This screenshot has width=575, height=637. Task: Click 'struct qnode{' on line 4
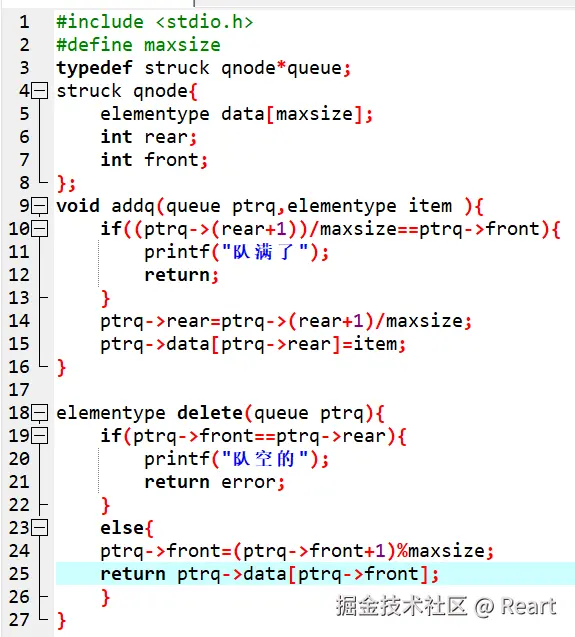click(x=127, y=91)
